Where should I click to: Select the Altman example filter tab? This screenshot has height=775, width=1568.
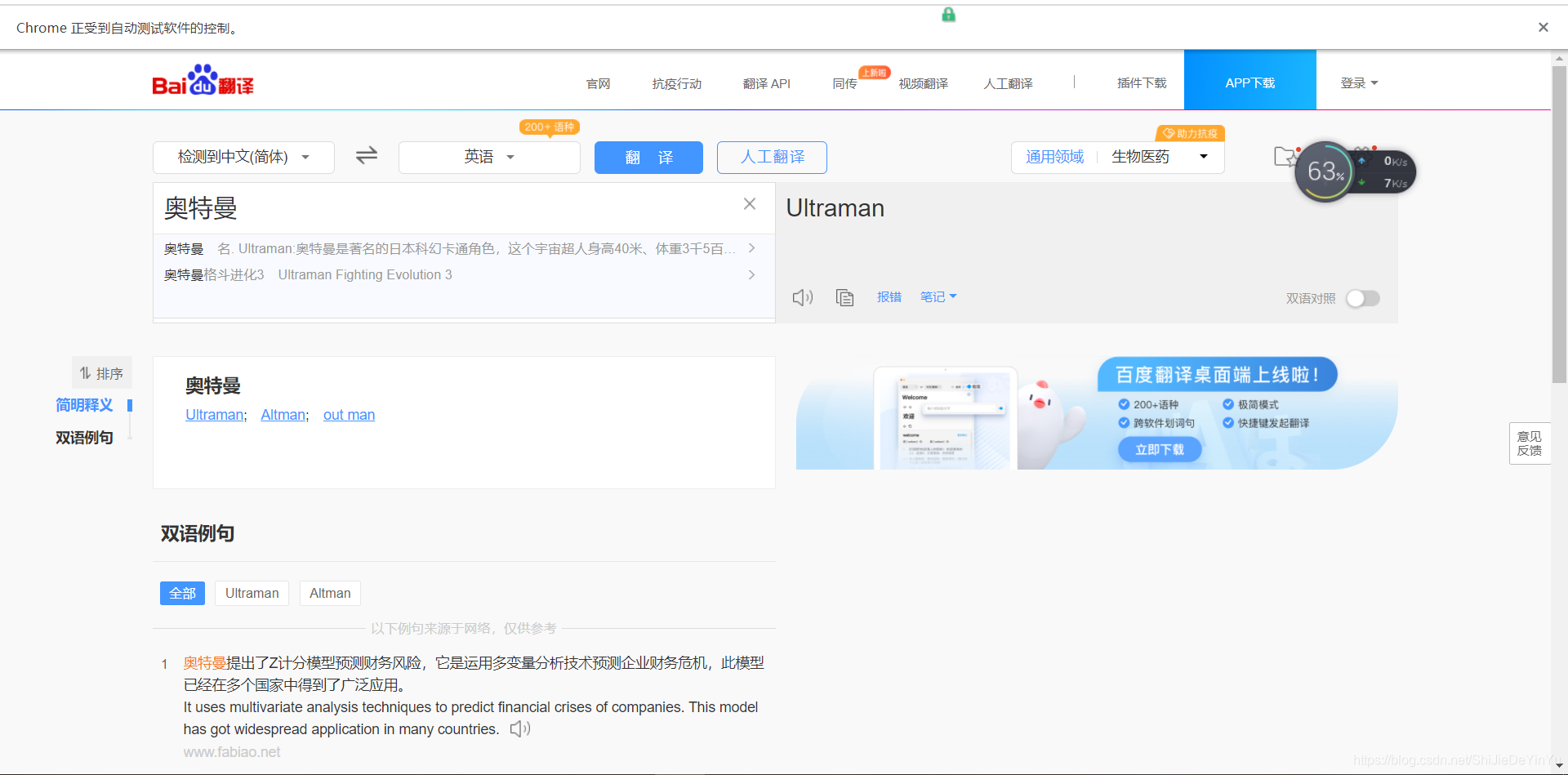(330, 593)
